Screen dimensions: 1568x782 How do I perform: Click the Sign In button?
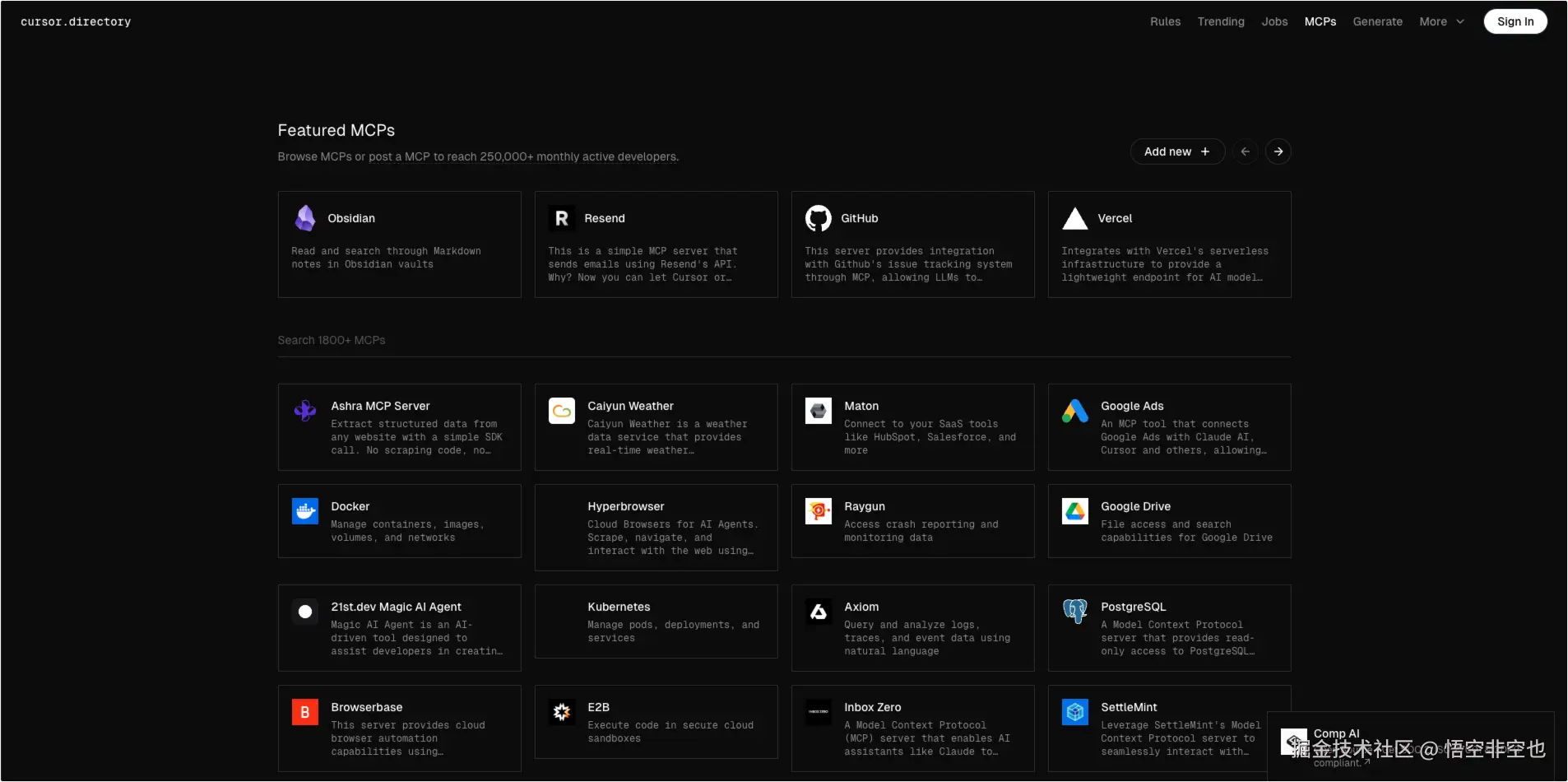[x=1515, y=21]
